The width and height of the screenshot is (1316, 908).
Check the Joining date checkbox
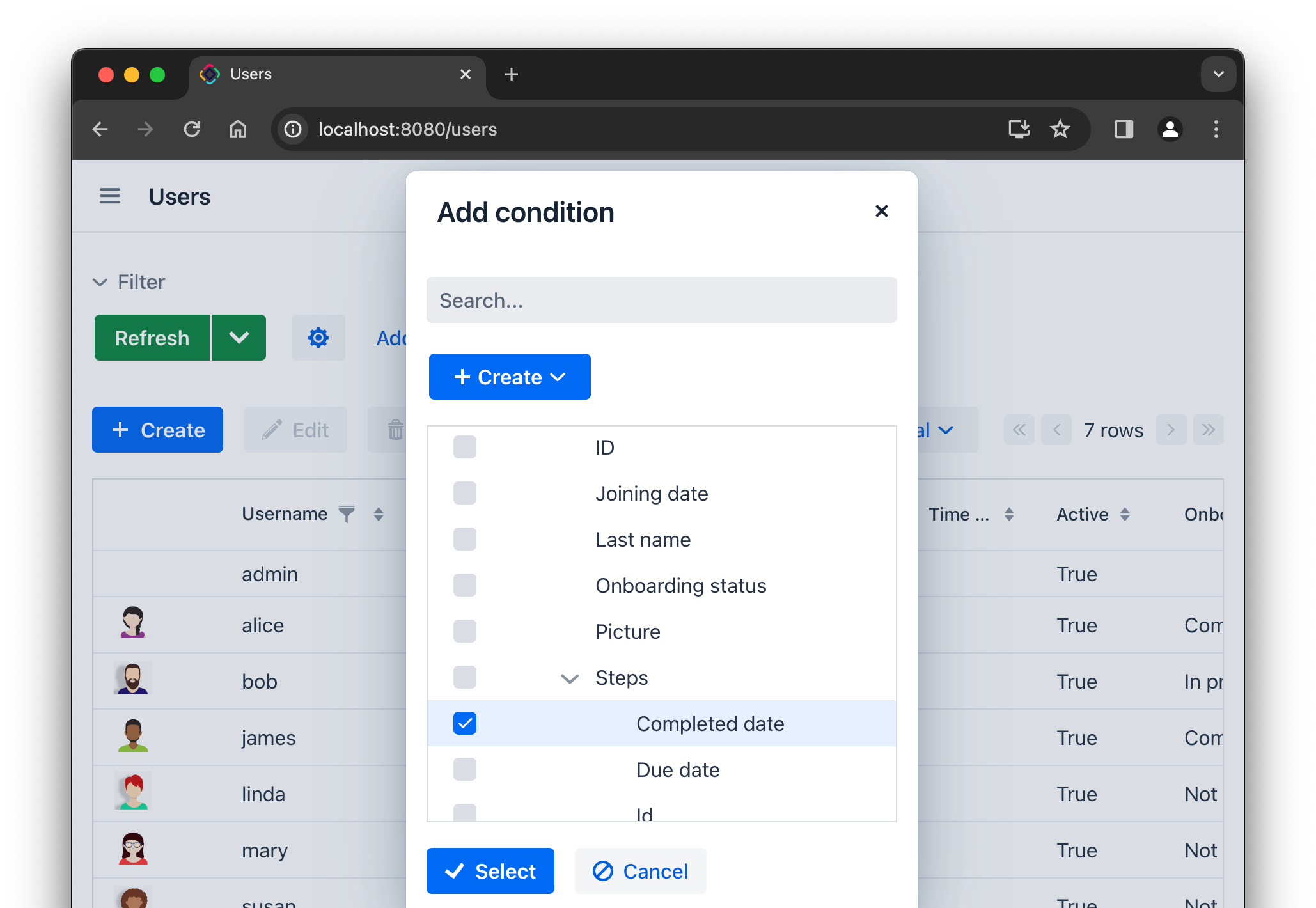pyautogui.click(x=464, y=493)
